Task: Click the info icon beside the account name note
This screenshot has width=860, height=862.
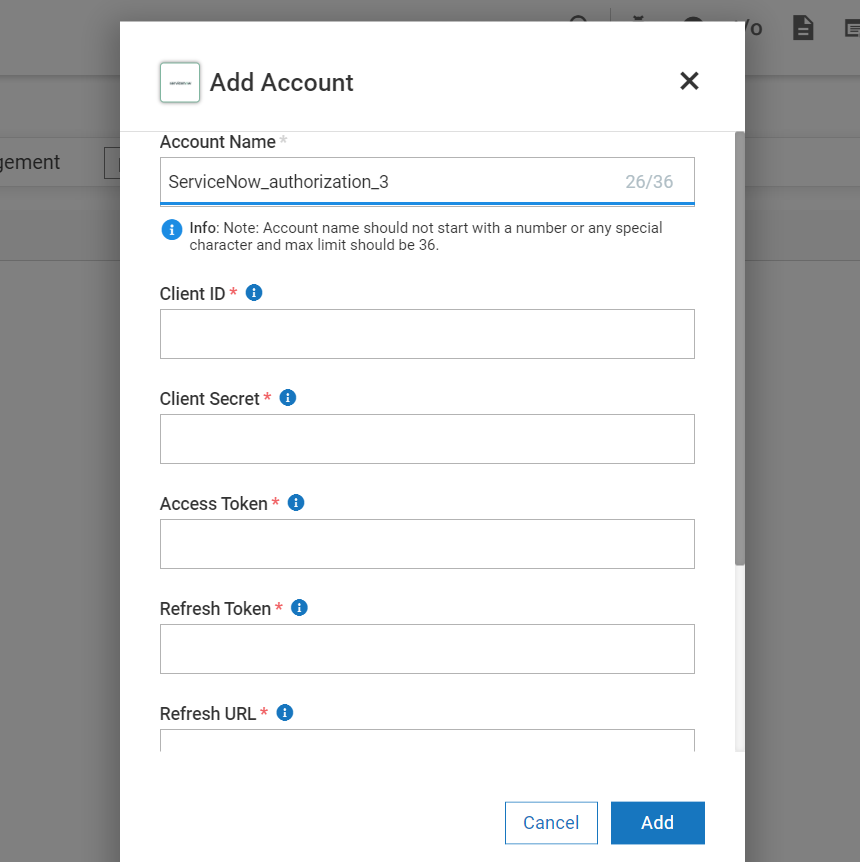Action: coord(171,229)
